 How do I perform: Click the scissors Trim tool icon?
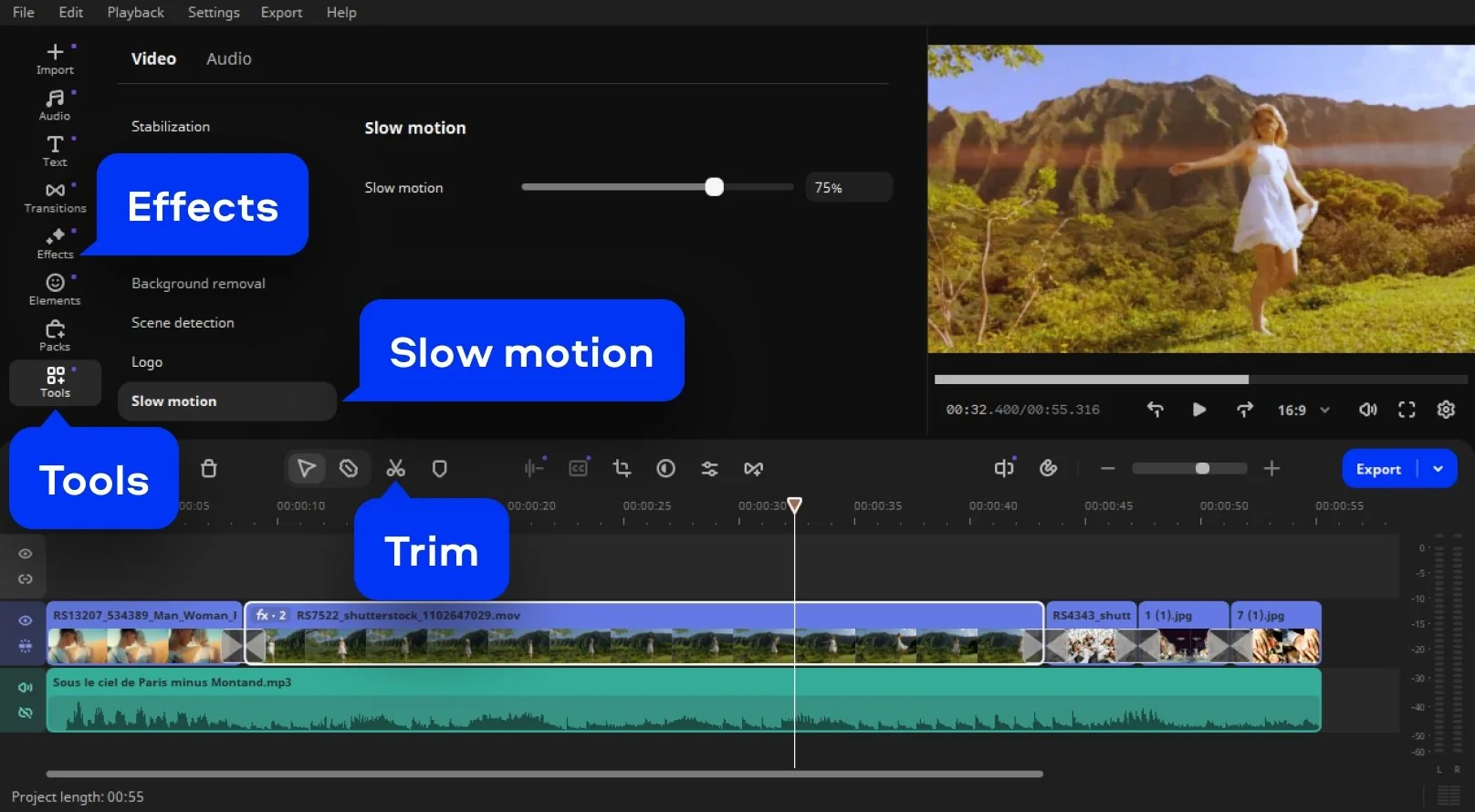click(395, 469)
